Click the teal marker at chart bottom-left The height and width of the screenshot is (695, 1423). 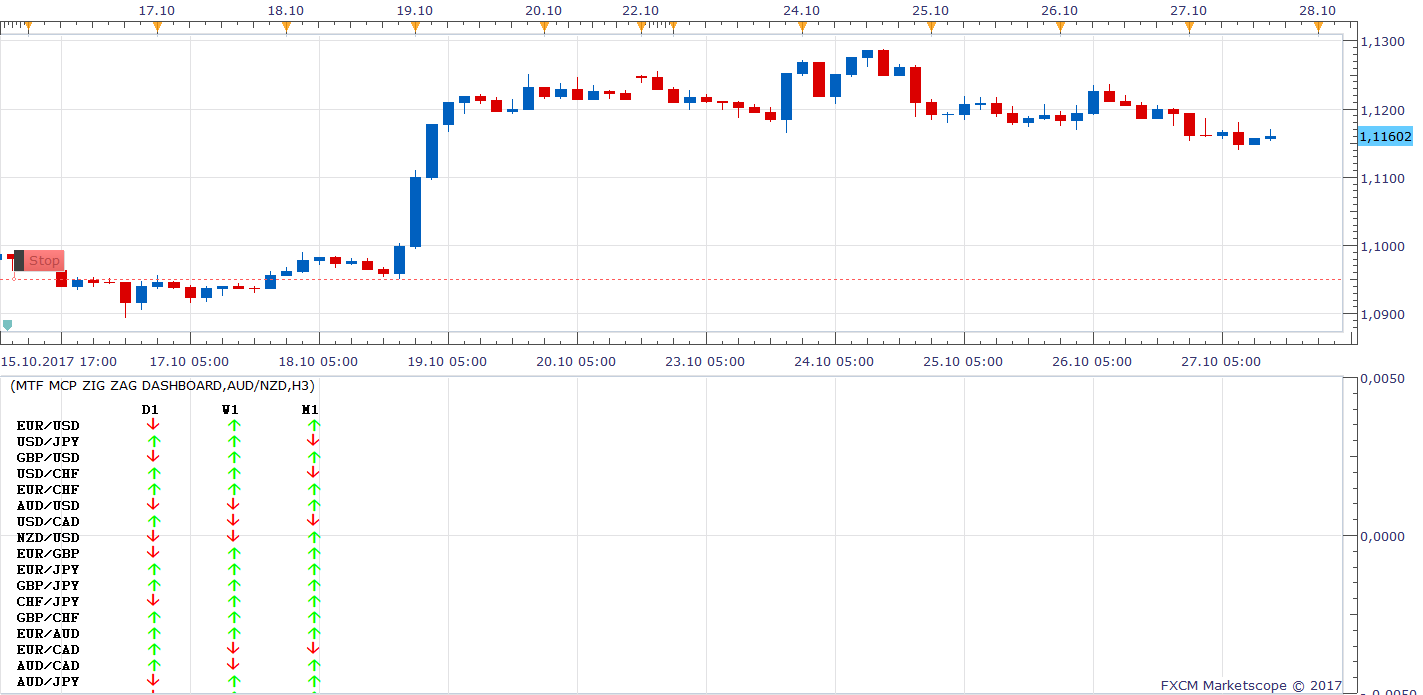pos(7,325)
